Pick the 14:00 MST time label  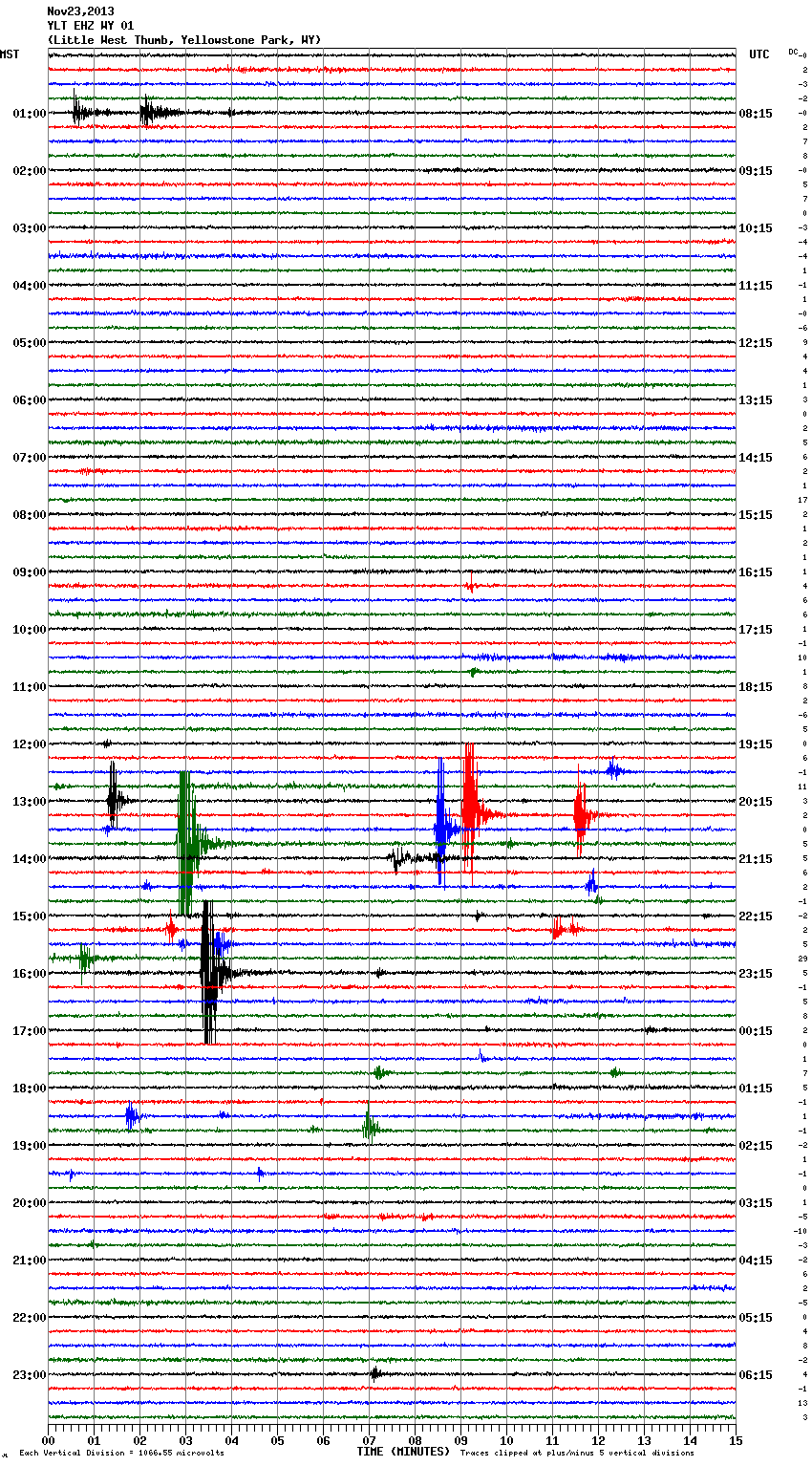29,859
